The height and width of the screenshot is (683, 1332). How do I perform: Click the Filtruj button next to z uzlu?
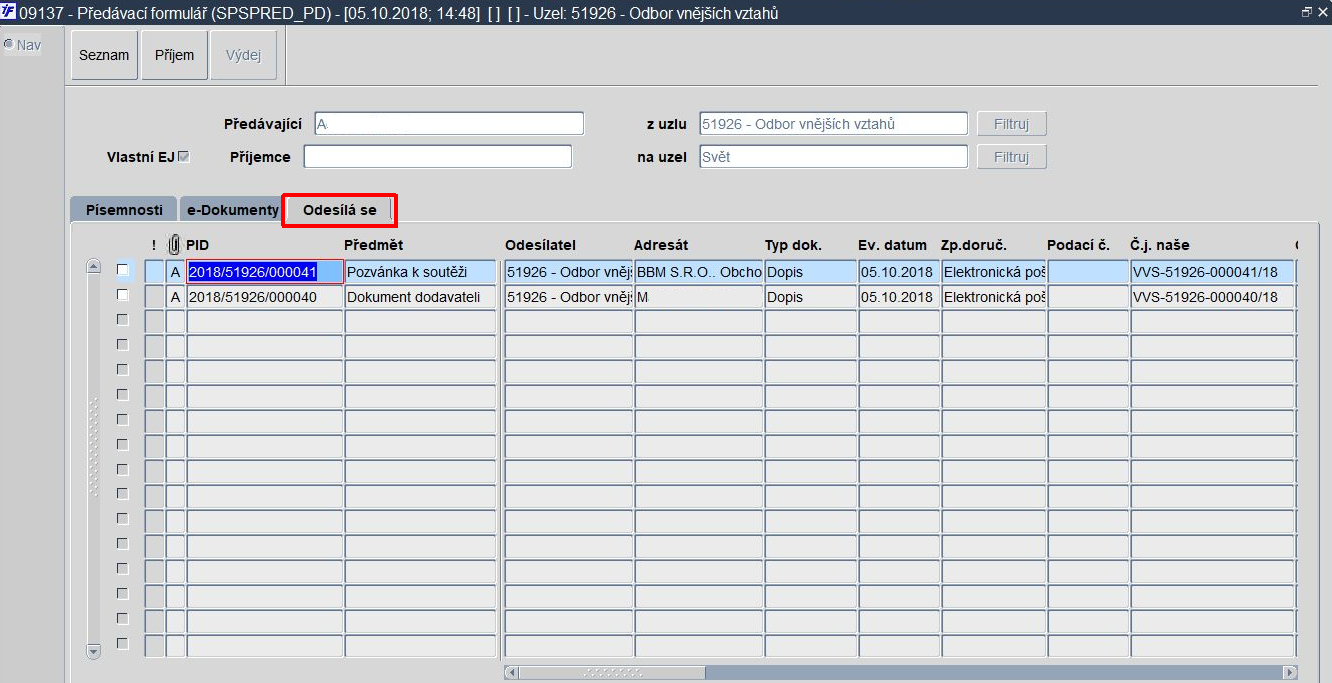tap(1011, 124)
